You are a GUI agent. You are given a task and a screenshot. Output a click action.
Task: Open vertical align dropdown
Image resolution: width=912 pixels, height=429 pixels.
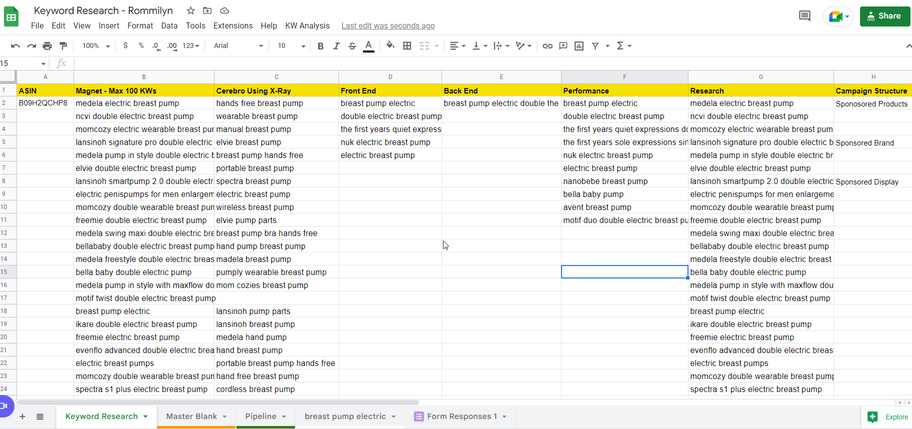(480, 46)
